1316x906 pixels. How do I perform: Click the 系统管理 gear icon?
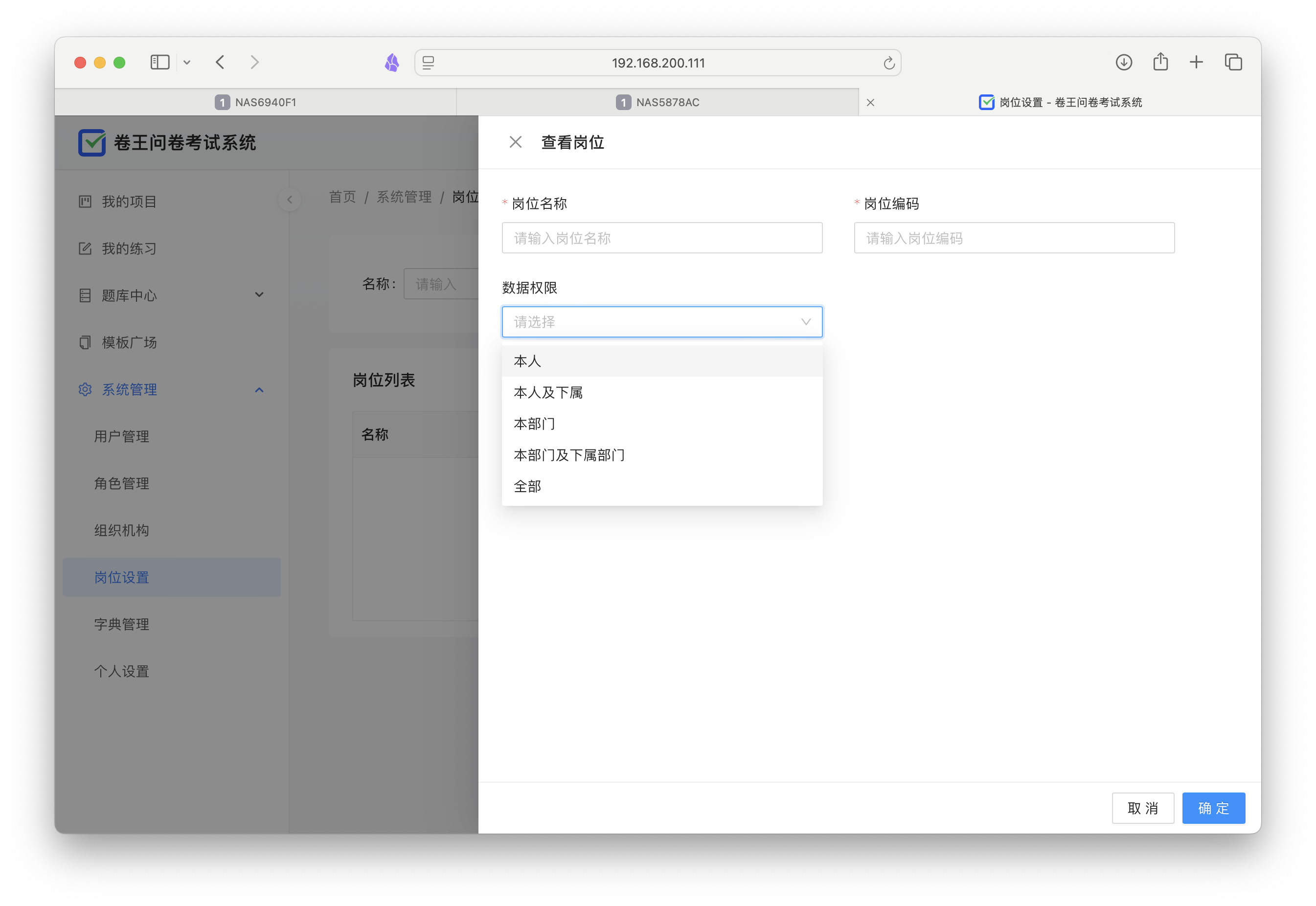tap(85, 389)
